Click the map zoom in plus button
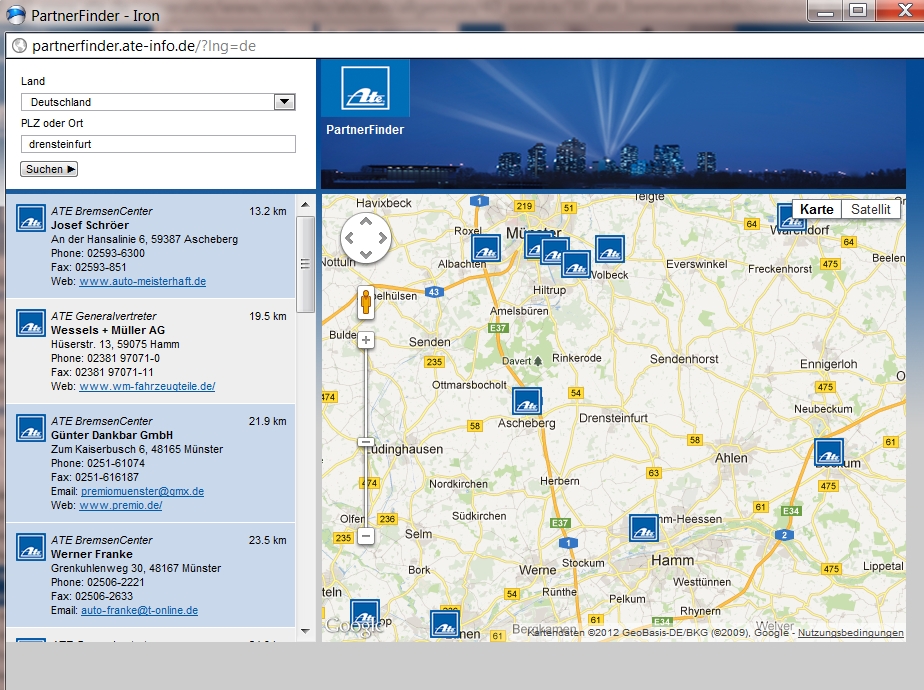 click(366, 340)
